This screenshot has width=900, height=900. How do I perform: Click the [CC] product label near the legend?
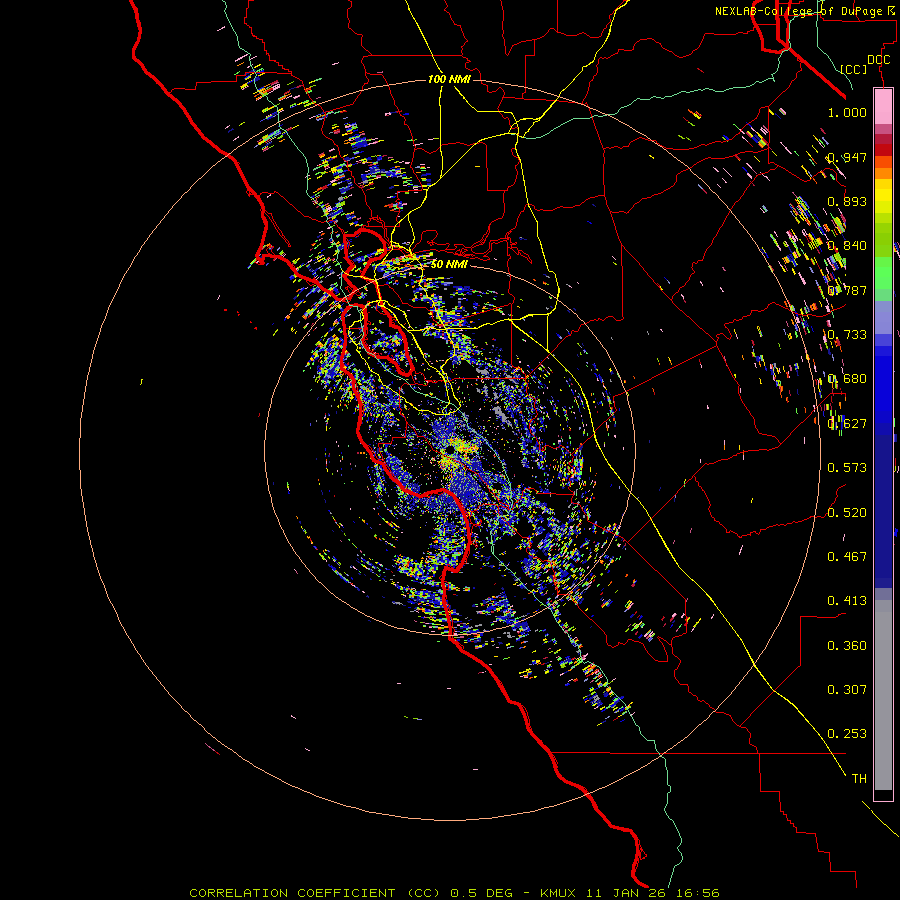point(854,69)
